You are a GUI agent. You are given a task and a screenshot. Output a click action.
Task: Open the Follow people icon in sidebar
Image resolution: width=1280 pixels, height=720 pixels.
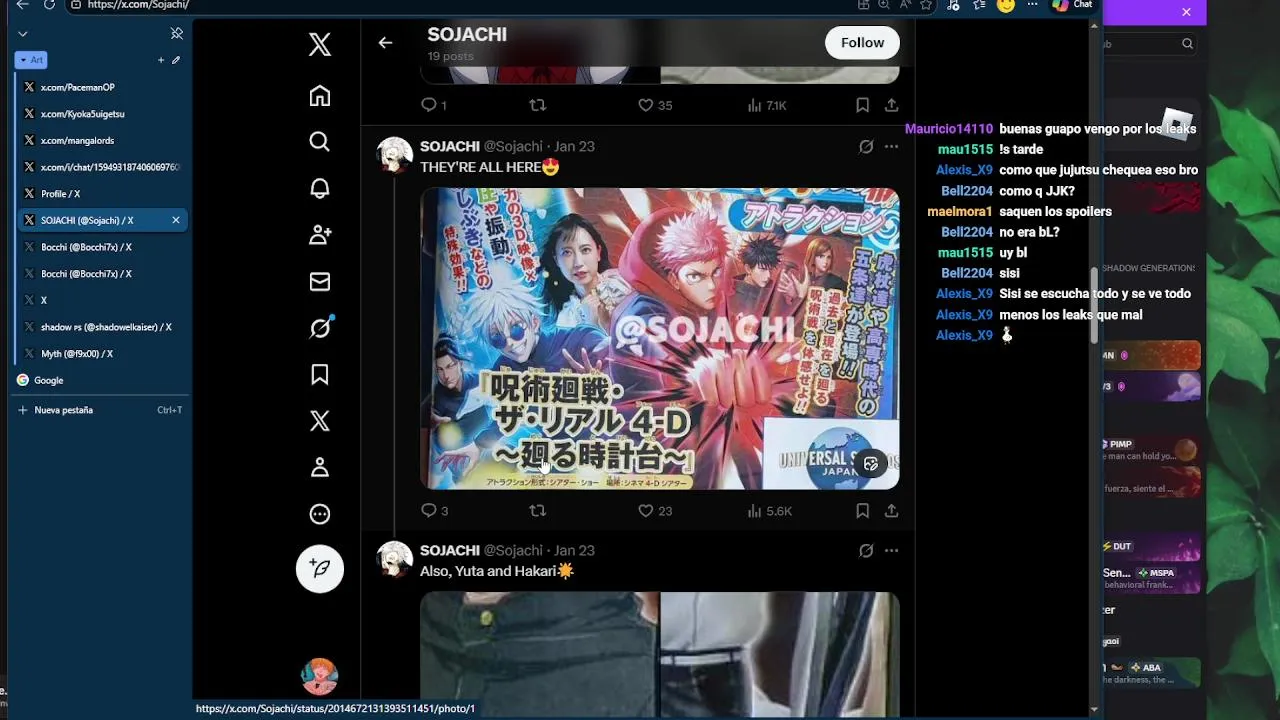point(320,235)
